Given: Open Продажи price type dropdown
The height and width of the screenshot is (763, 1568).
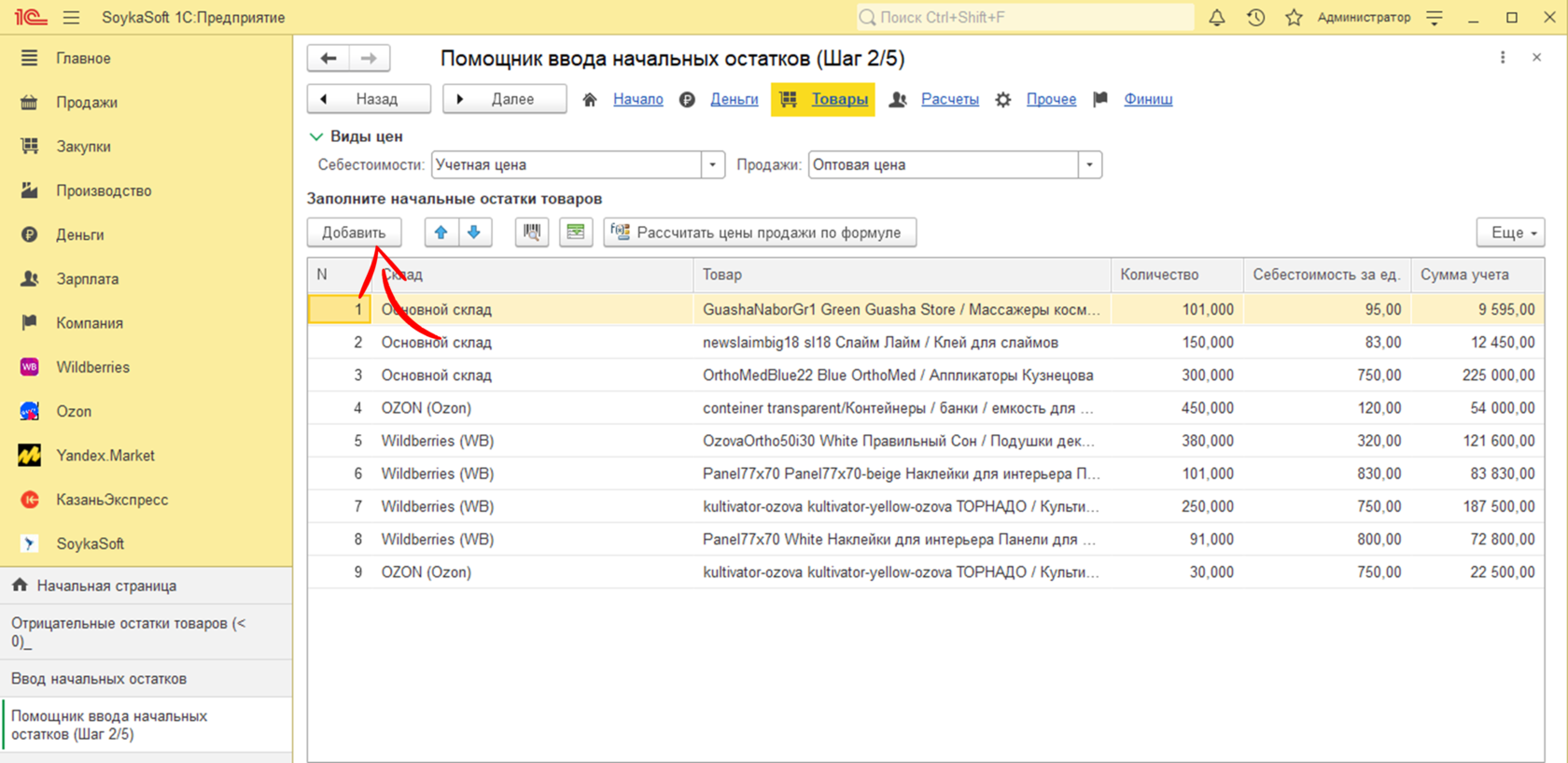Looking at the screenshot, I should tap(1090, 165).
